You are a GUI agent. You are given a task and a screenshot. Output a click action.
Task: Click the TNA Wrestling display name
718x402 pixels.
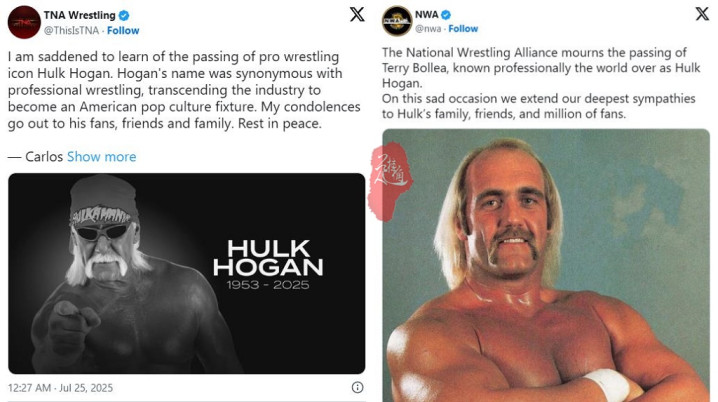click(80, 15)
